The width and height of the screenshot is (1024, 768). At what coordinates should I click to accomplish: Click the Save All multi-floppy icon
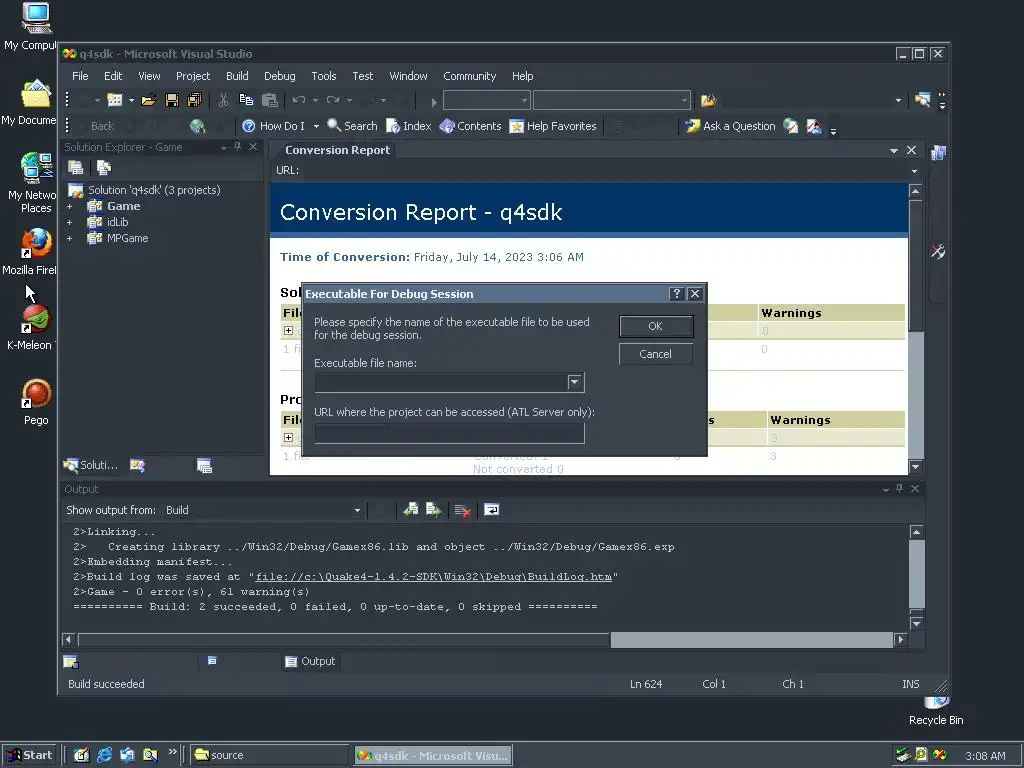[195, 100]
